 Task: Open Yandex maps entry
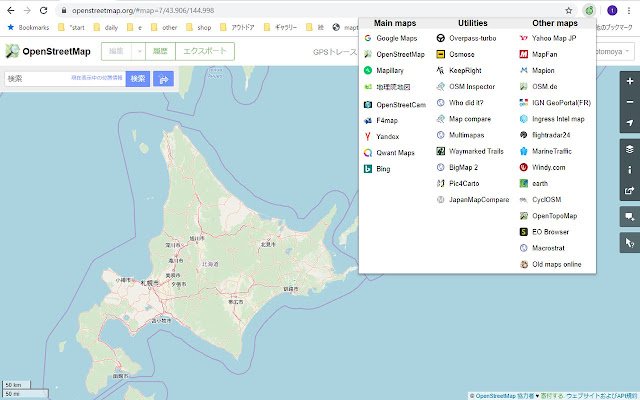[382, 136]
